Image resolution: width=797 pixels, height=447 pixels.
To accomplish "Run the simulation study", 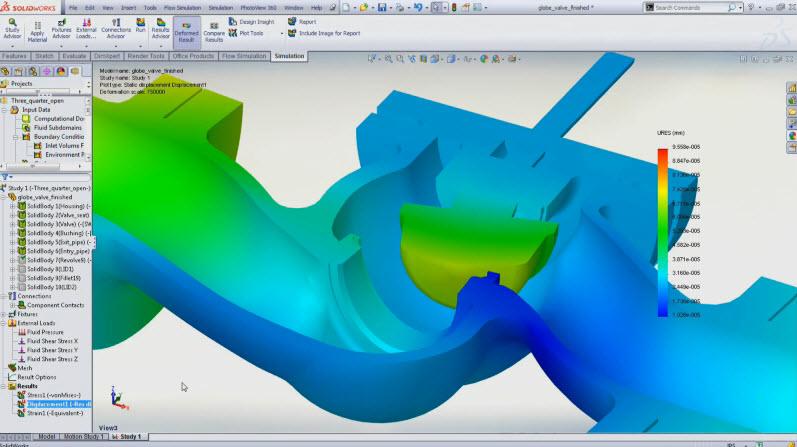I will [140, 31].
